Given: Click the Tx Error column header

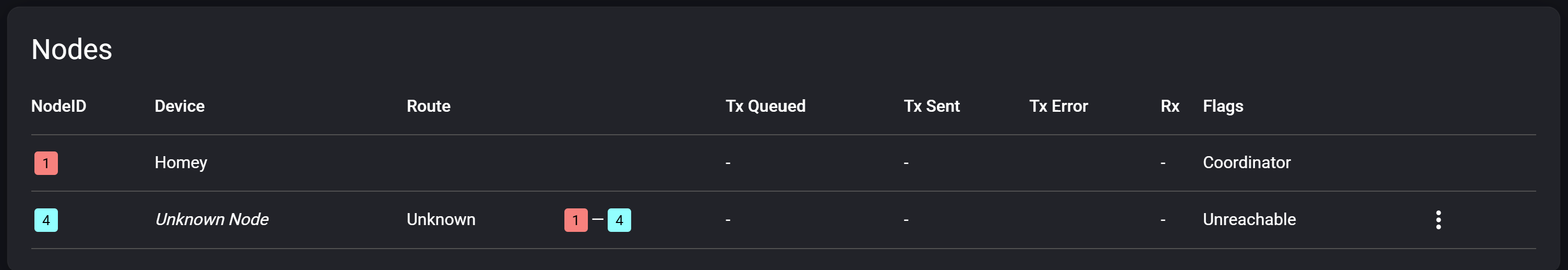Looking at the screenshot, I should [1058, 106].
